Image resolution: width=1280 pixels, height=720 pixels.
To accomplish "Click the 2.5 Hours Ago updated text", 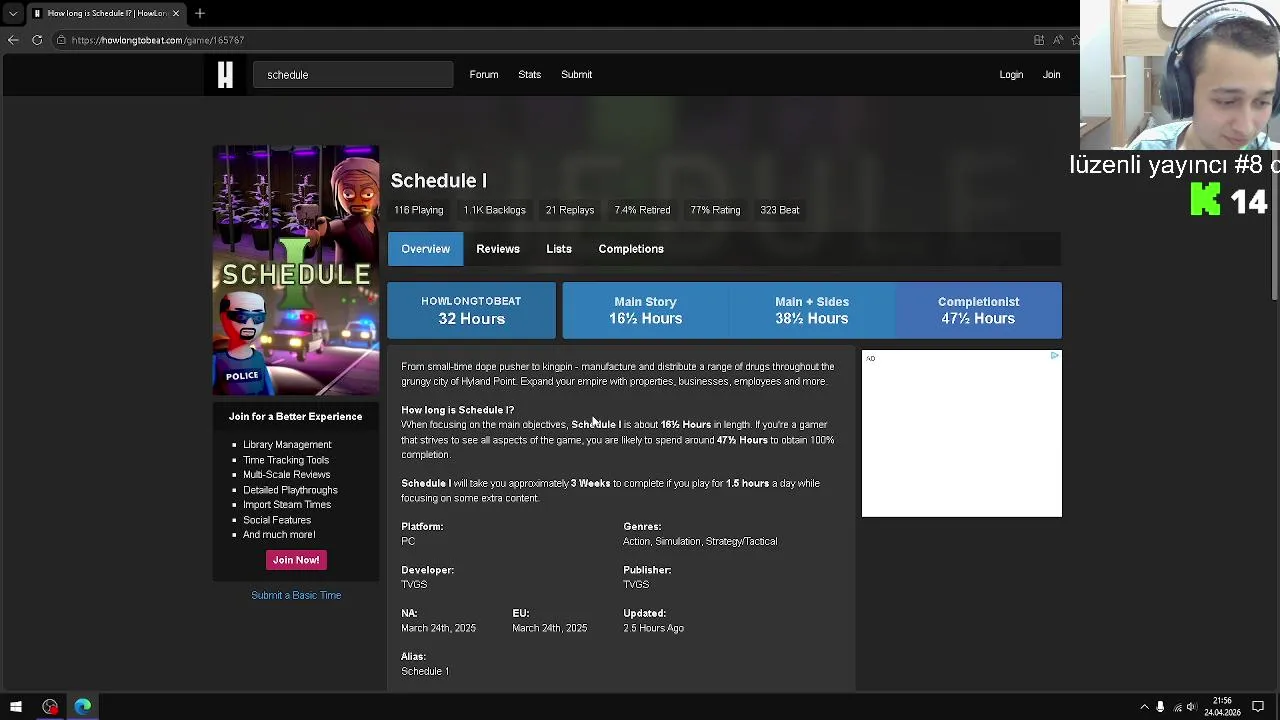I will (x=653, y=628).
